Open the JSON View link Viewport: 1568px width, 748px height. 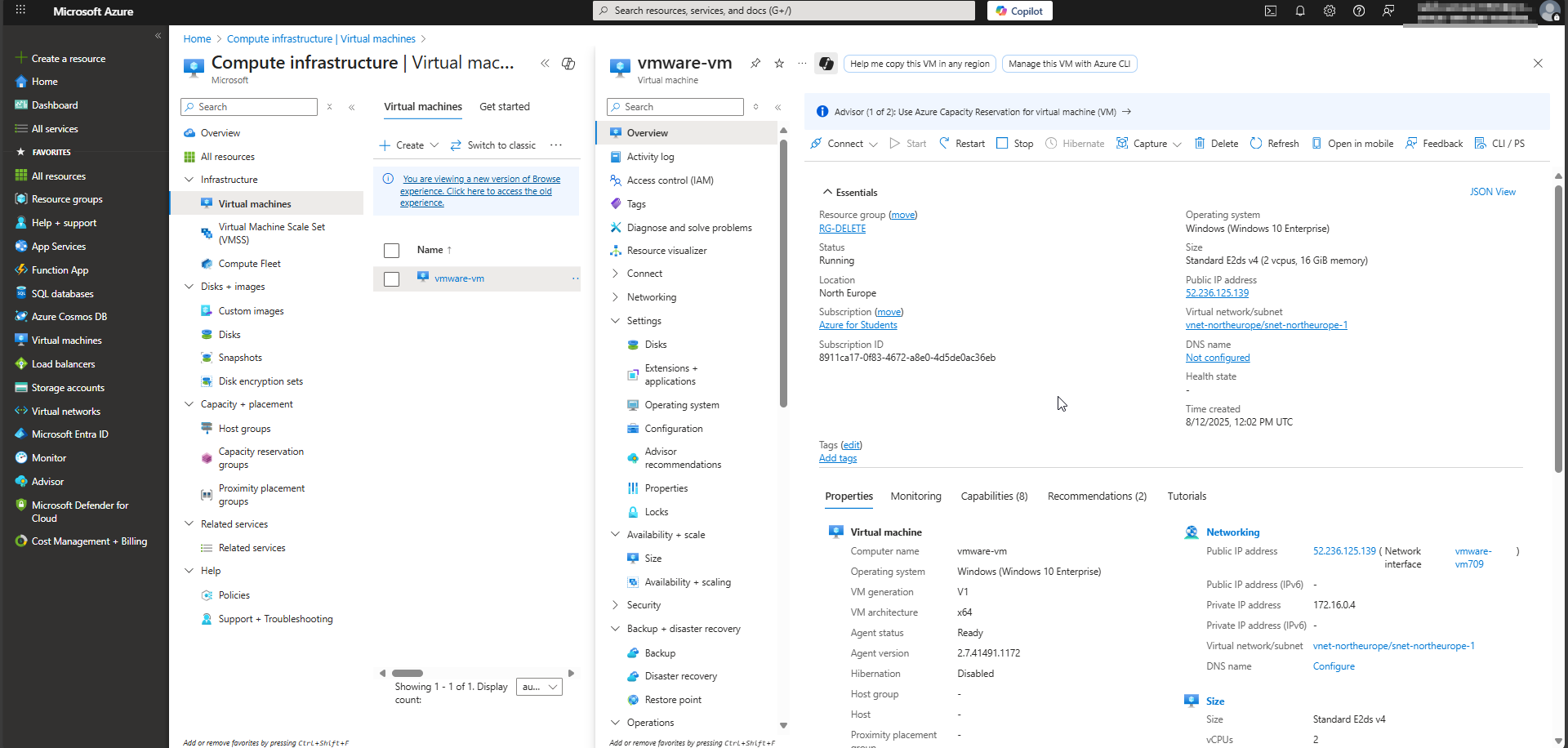point(1492,192)
